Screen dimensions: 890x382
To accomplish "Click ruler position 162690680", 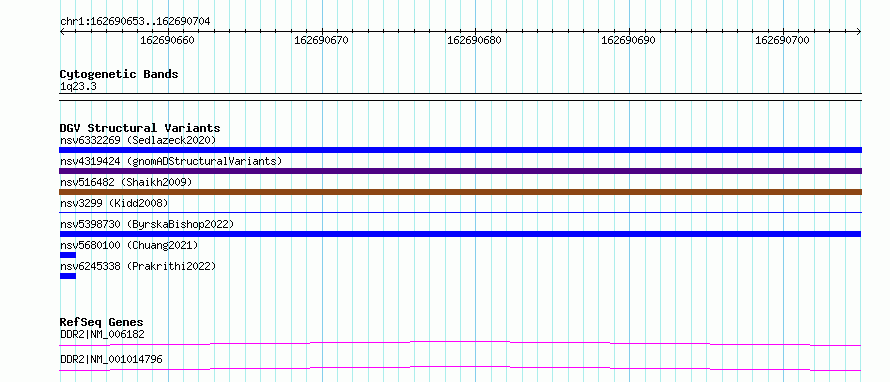I will pyautogui.click(x=475, y=40).
